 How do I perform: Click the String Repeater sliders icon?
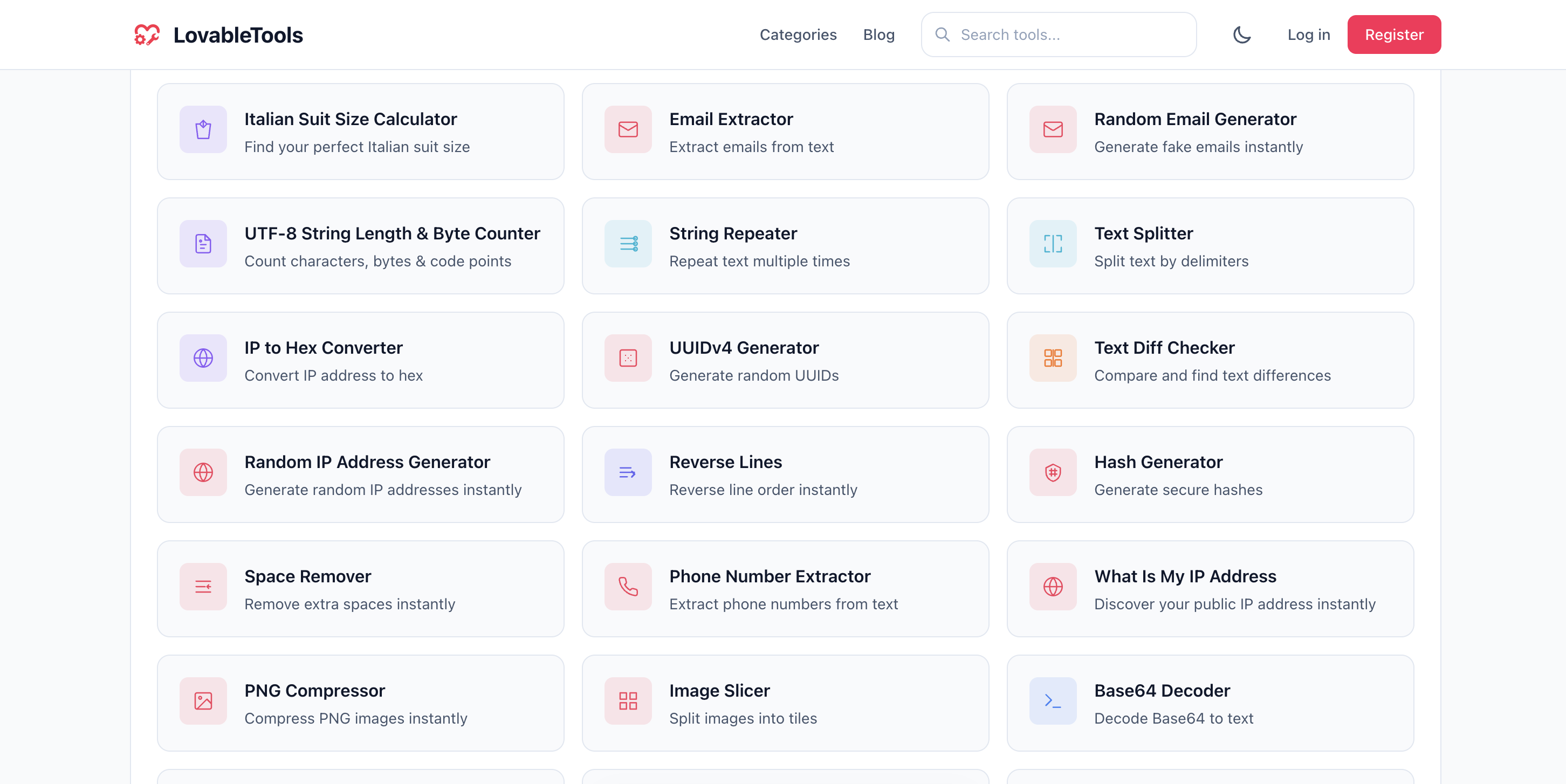pyautogui.click(x=628, y=244)
